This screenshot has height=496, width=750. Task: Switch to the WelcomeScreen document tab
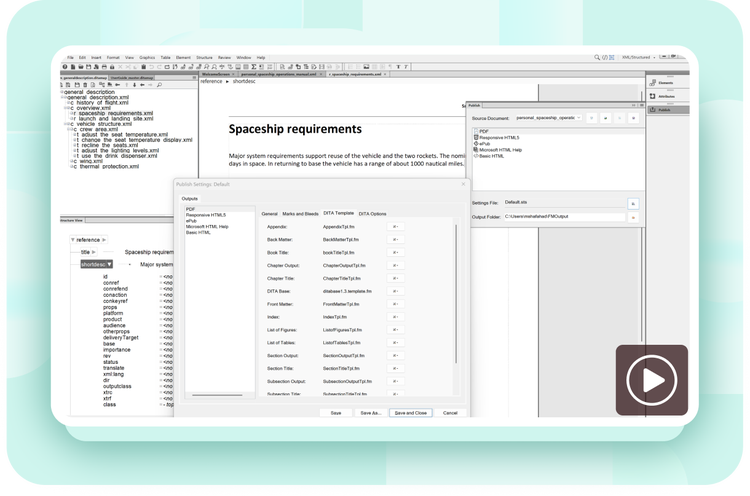[x=216, y=75]
